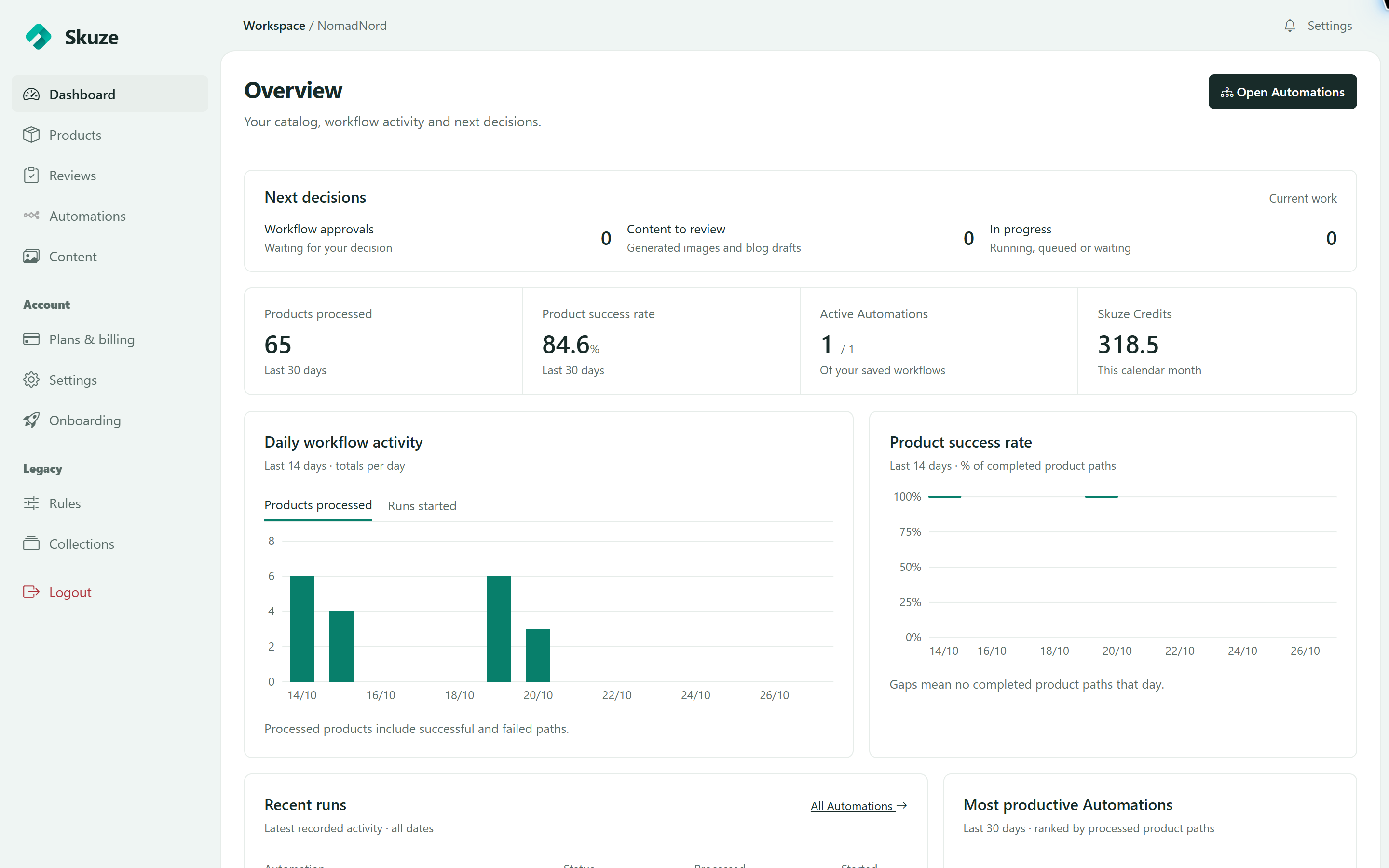Click the In progress current work item
Screen dimensions: 1389x868
[1163, 238]
